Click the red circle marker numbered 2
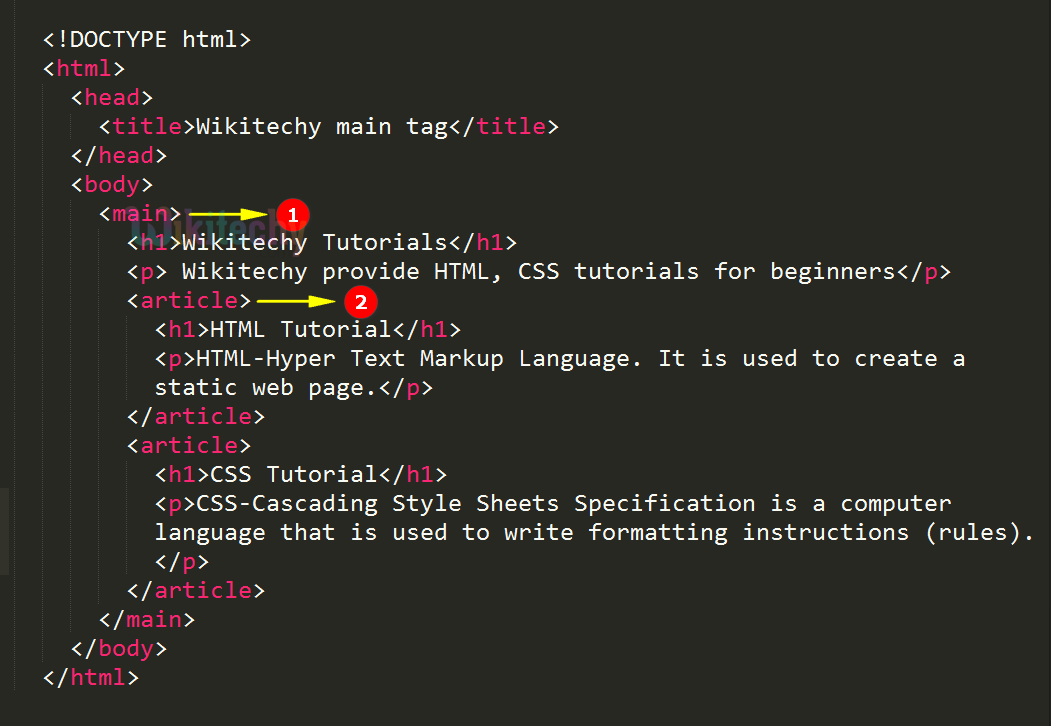 (x=360, y=301)
